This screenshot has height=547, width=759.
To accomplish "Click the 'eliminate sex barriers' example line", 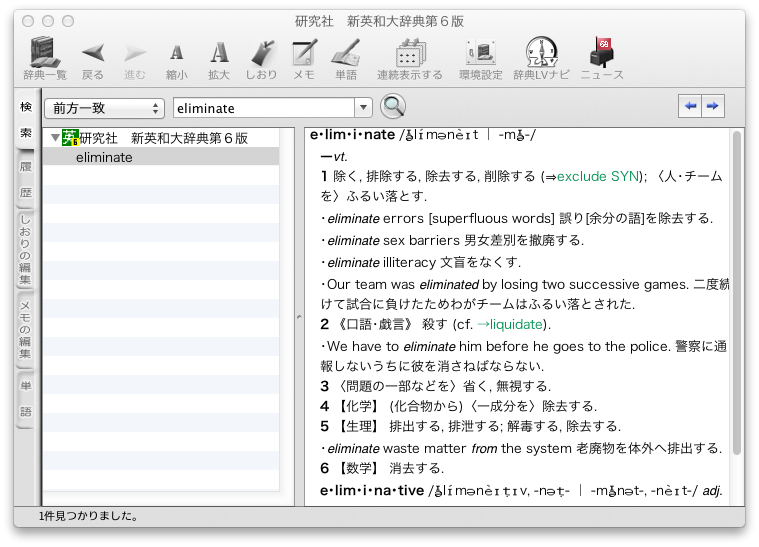I will (452, 240).
